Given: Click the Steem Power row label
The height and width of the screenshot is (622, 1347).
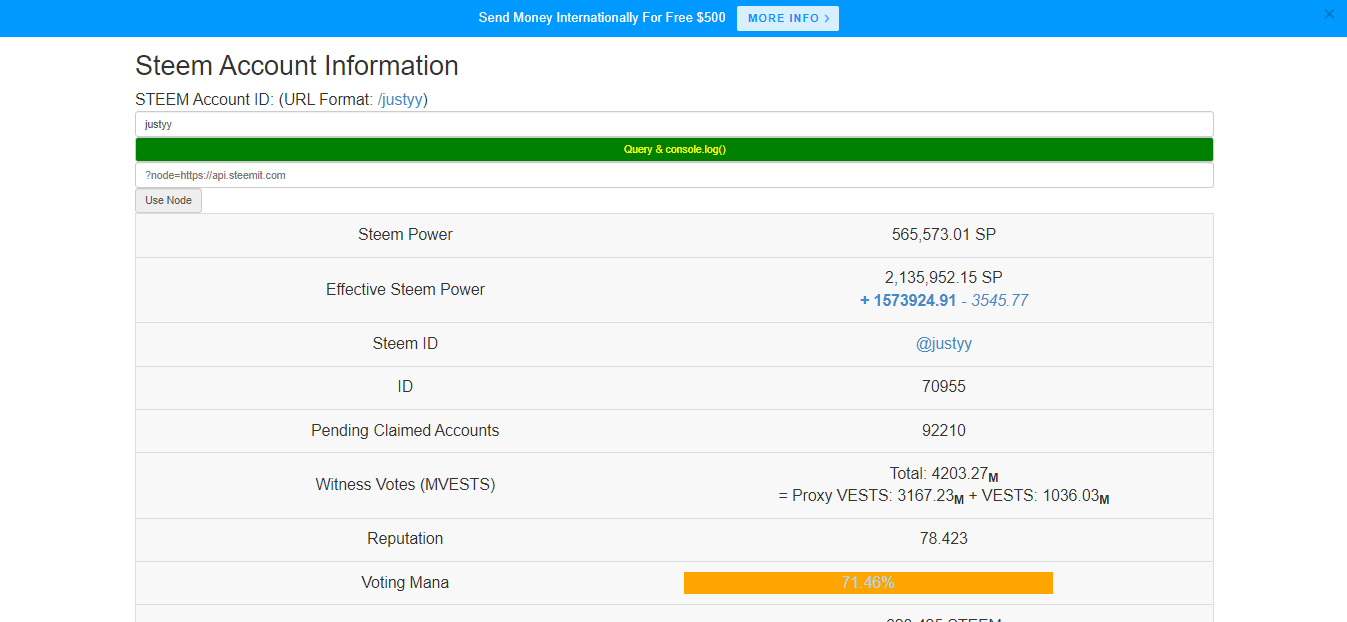Looking at the screenshot, I should (405, 235).
